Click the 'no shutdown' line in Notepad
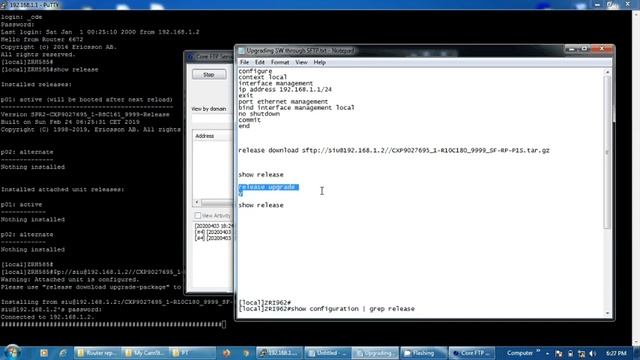This screenshot has height=360, width=640. click(x=259, y=114)
